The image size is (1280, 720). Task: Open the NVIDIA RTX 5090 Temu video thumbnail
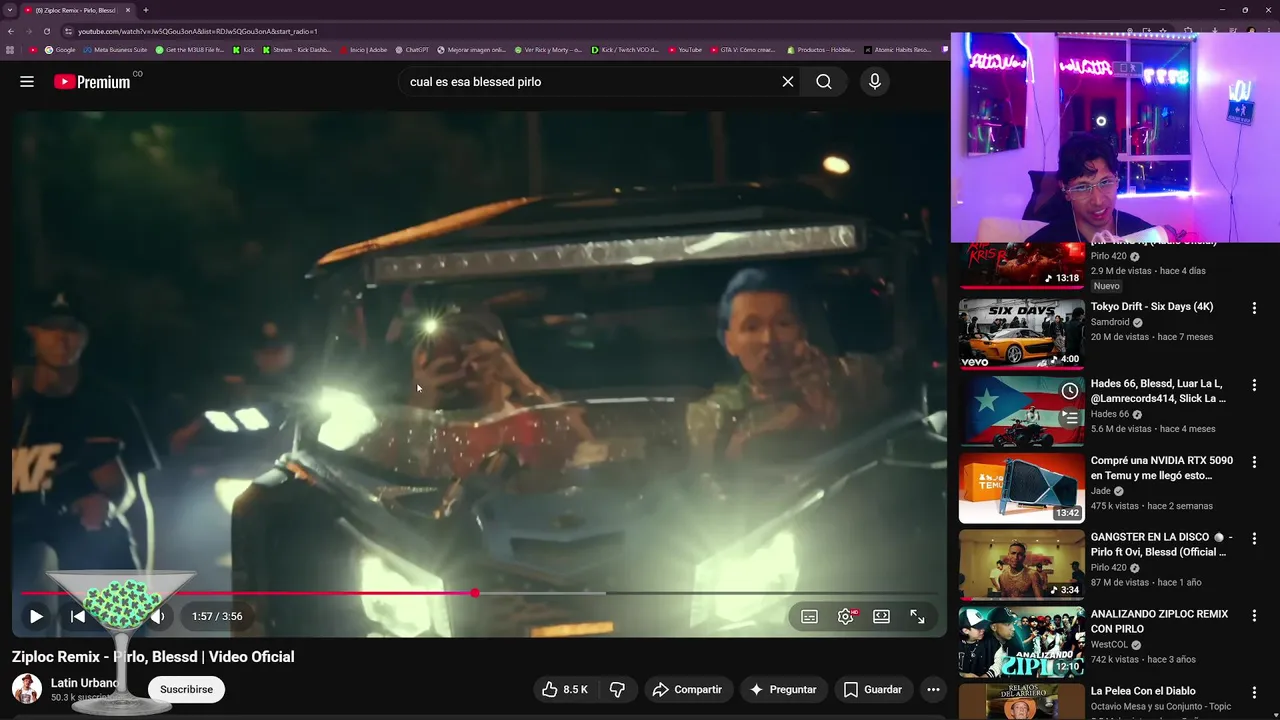(1021, 488)
